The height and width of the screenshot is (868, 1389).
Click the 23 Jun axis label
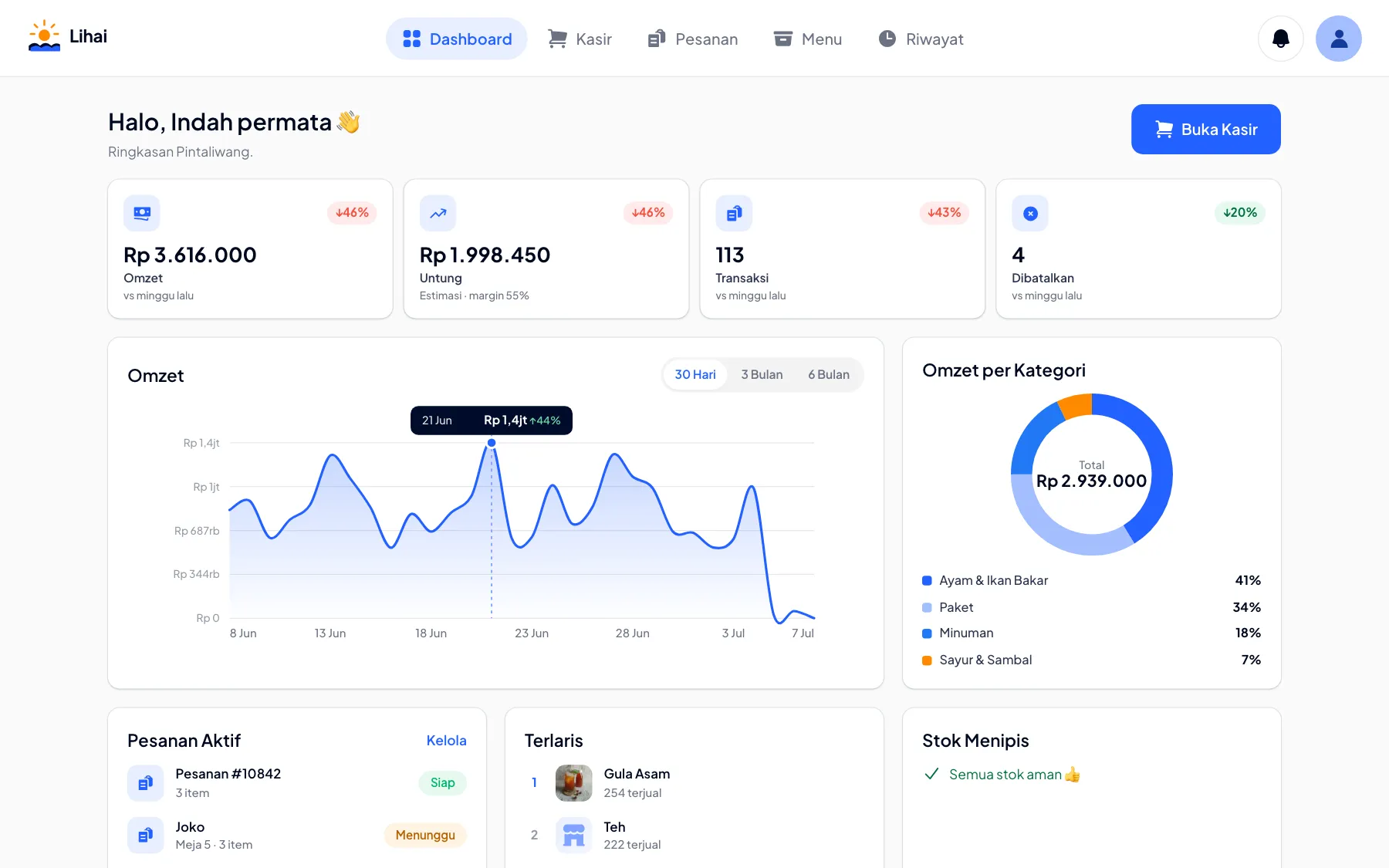pos(532,633)
